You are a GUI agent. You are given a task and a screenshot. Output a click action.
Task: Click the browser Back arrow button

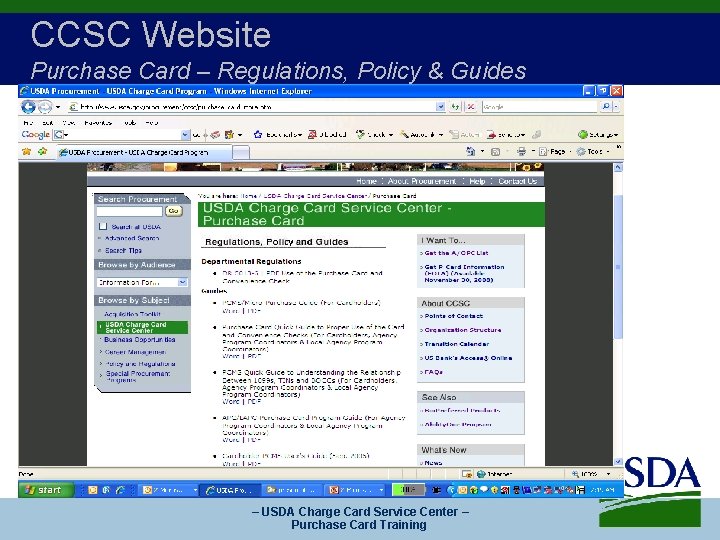pos(28,107)
